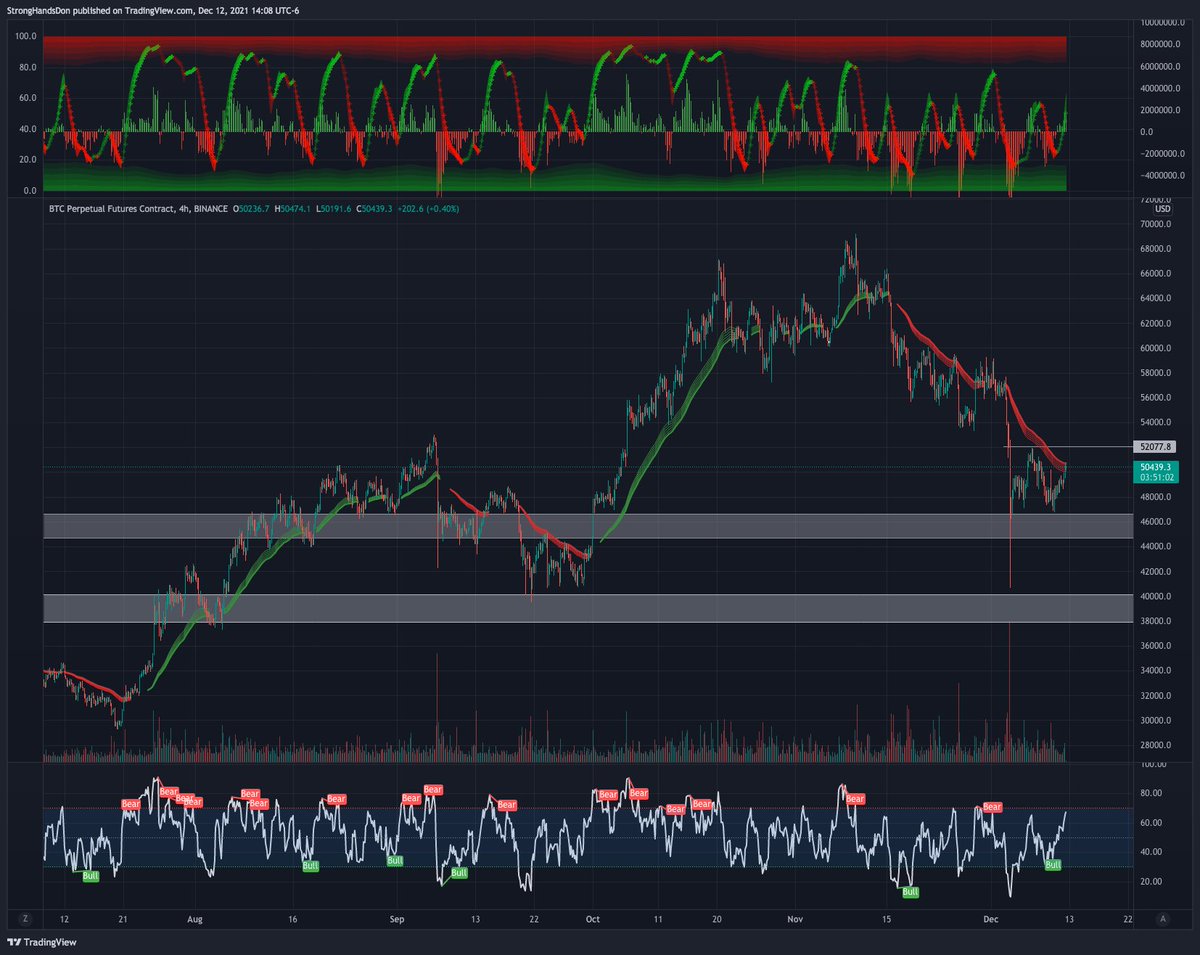This screenshot has height=955, width=1200.
Task: Click the Oct label on time axis
Action: pyautogui.click(x=593, y=918)
